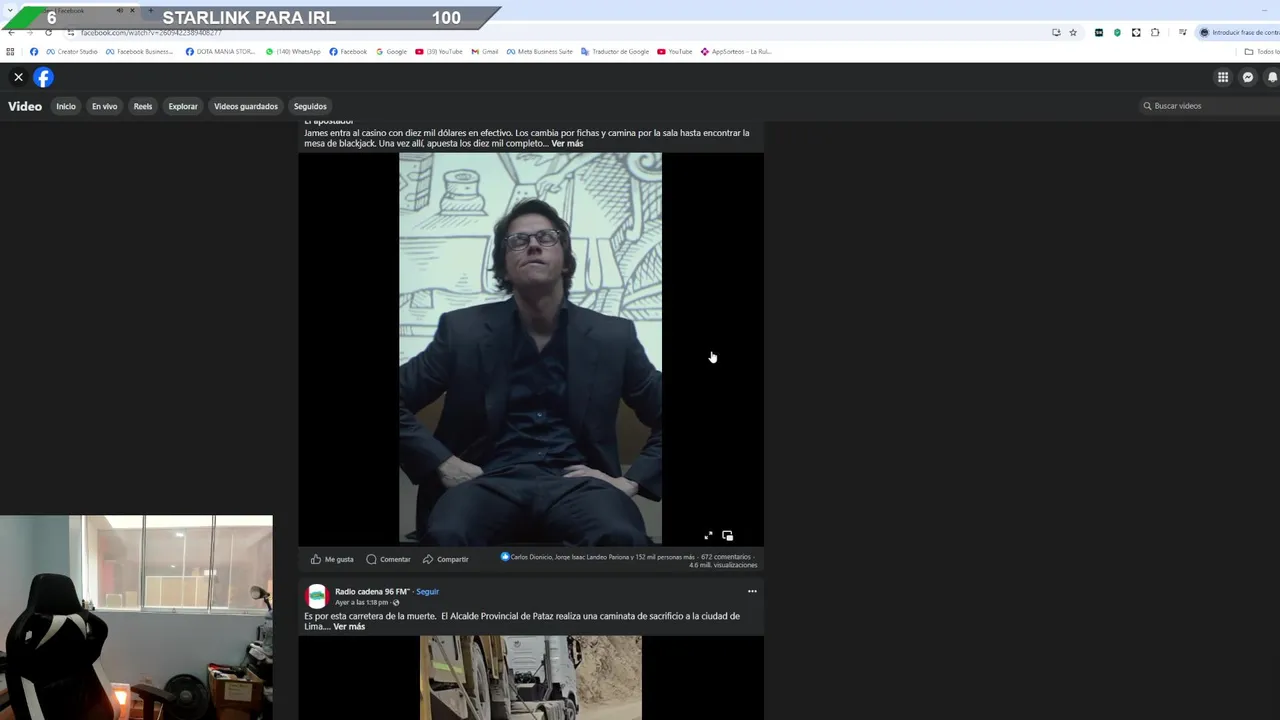Bookmark this page with the star icon

[1073, 33]
